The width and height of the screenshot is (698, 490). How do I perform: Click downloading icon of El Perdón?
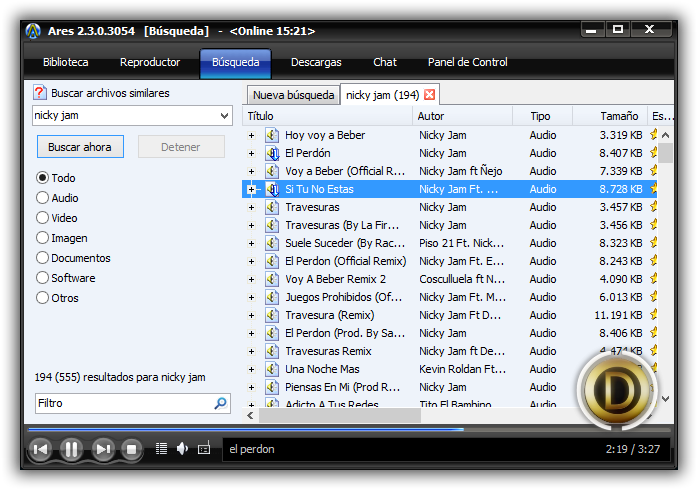click(x=272, y=153)
